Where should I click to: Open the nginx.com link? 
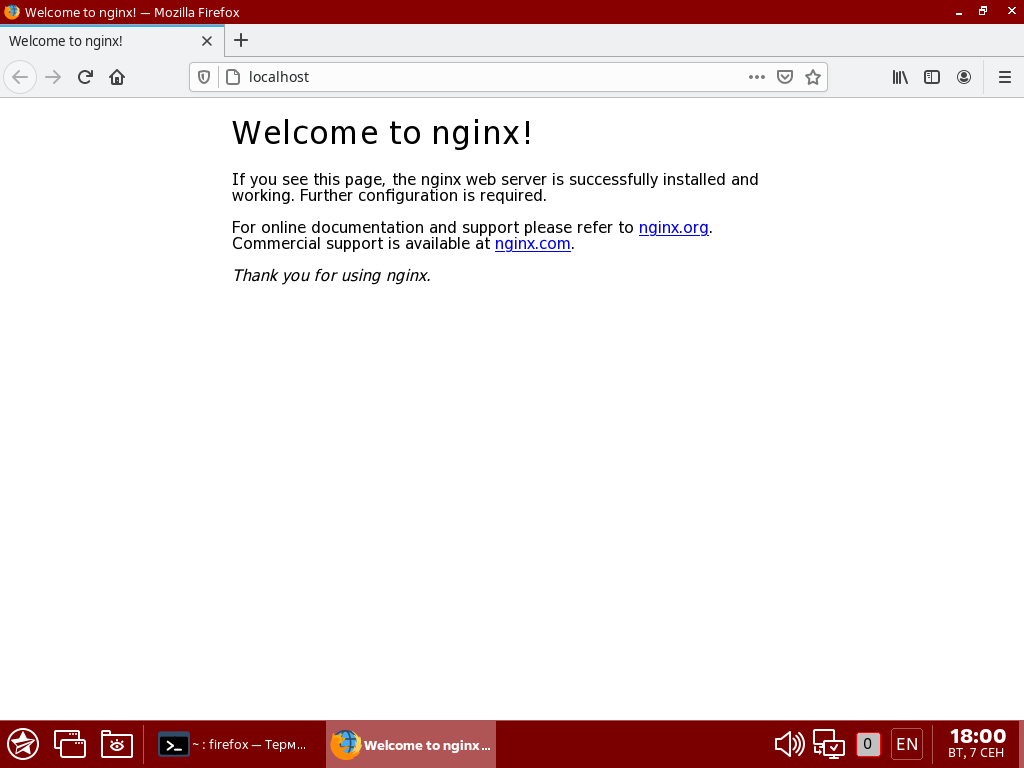532,243
